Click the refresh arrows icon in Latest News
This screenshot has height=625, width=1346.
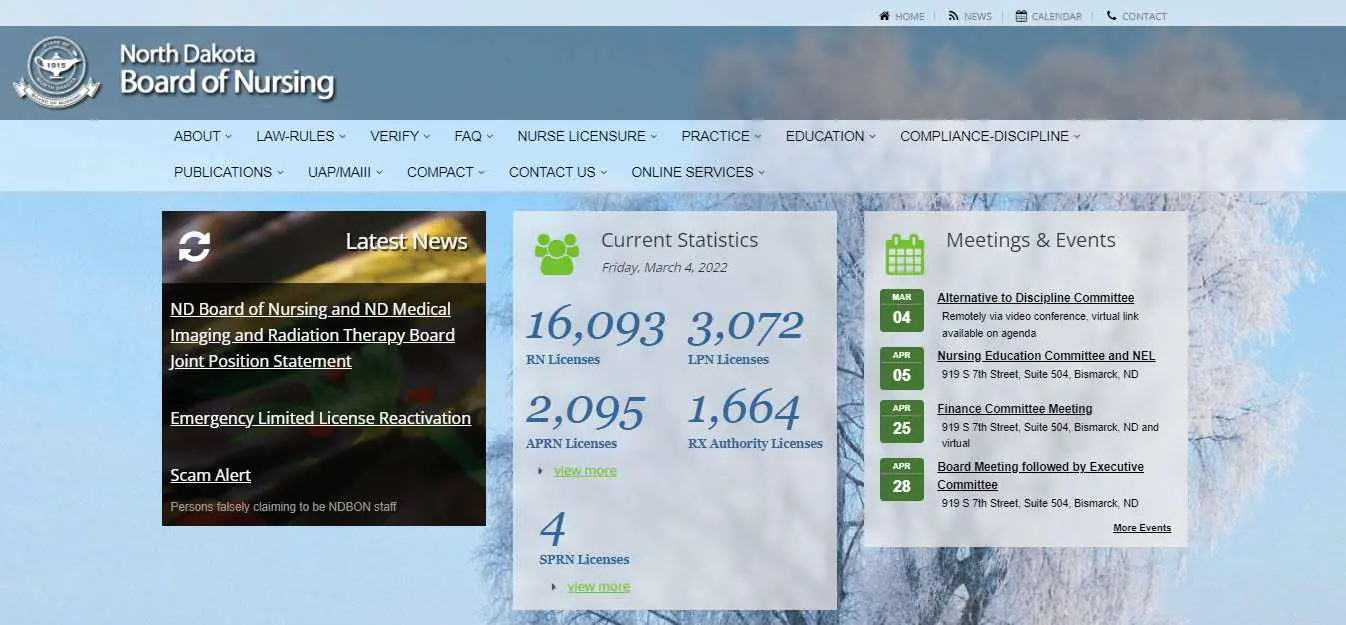[194, 246]
